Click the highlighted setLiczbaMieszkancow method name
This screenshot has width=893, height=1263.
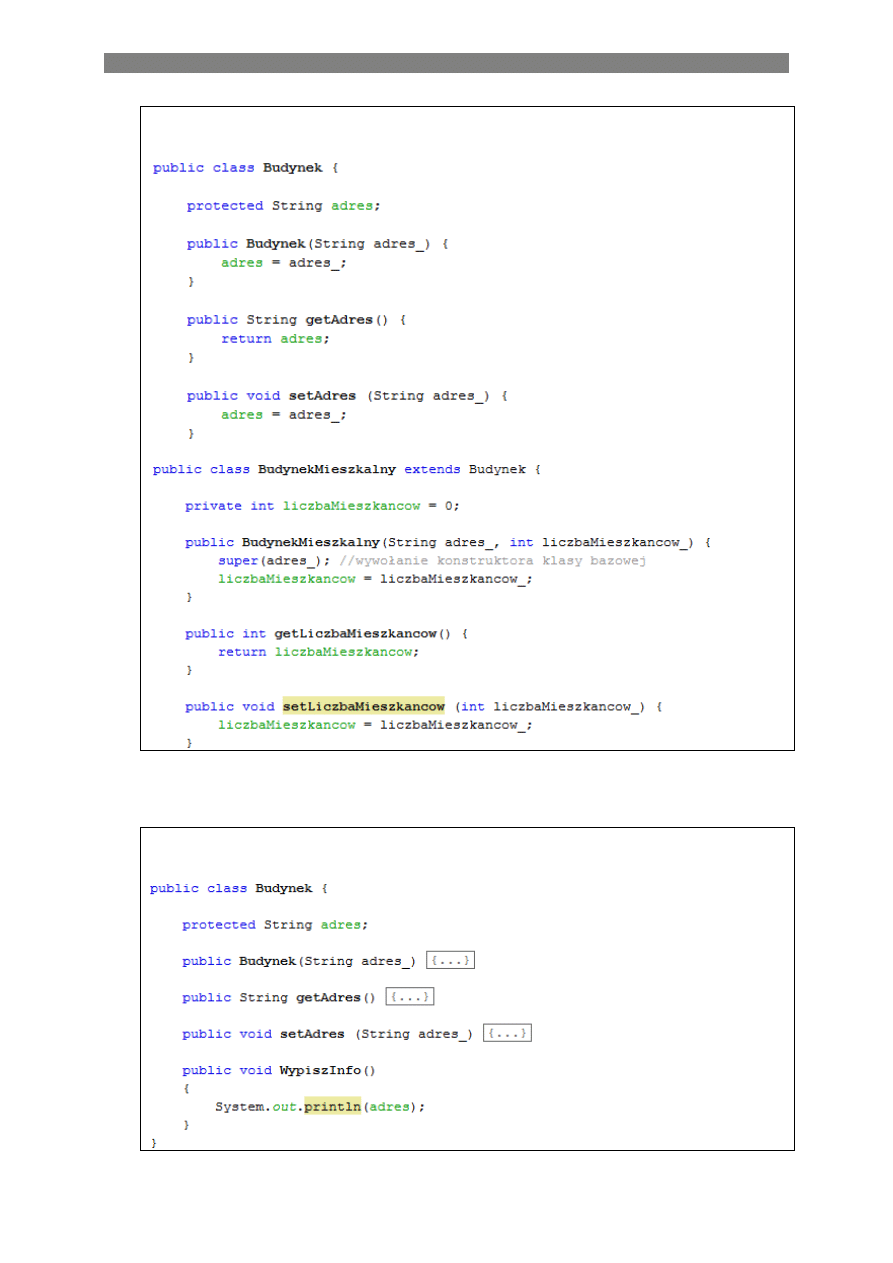pos(363,706)
